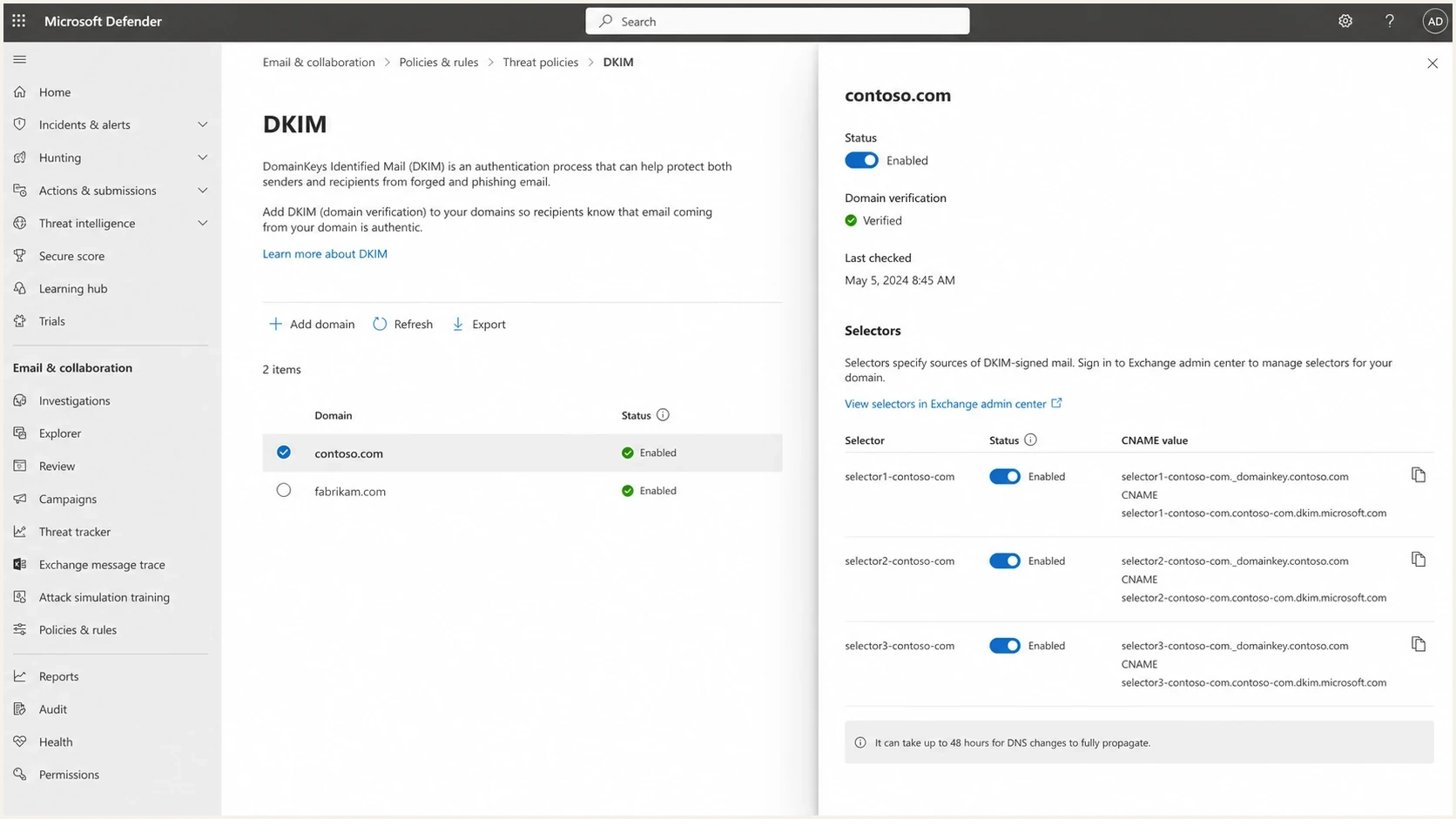Deselect the contoso.com row checkmark
Image resolution: width=1456 pixels, height=819 pixels.
[284, 453]
